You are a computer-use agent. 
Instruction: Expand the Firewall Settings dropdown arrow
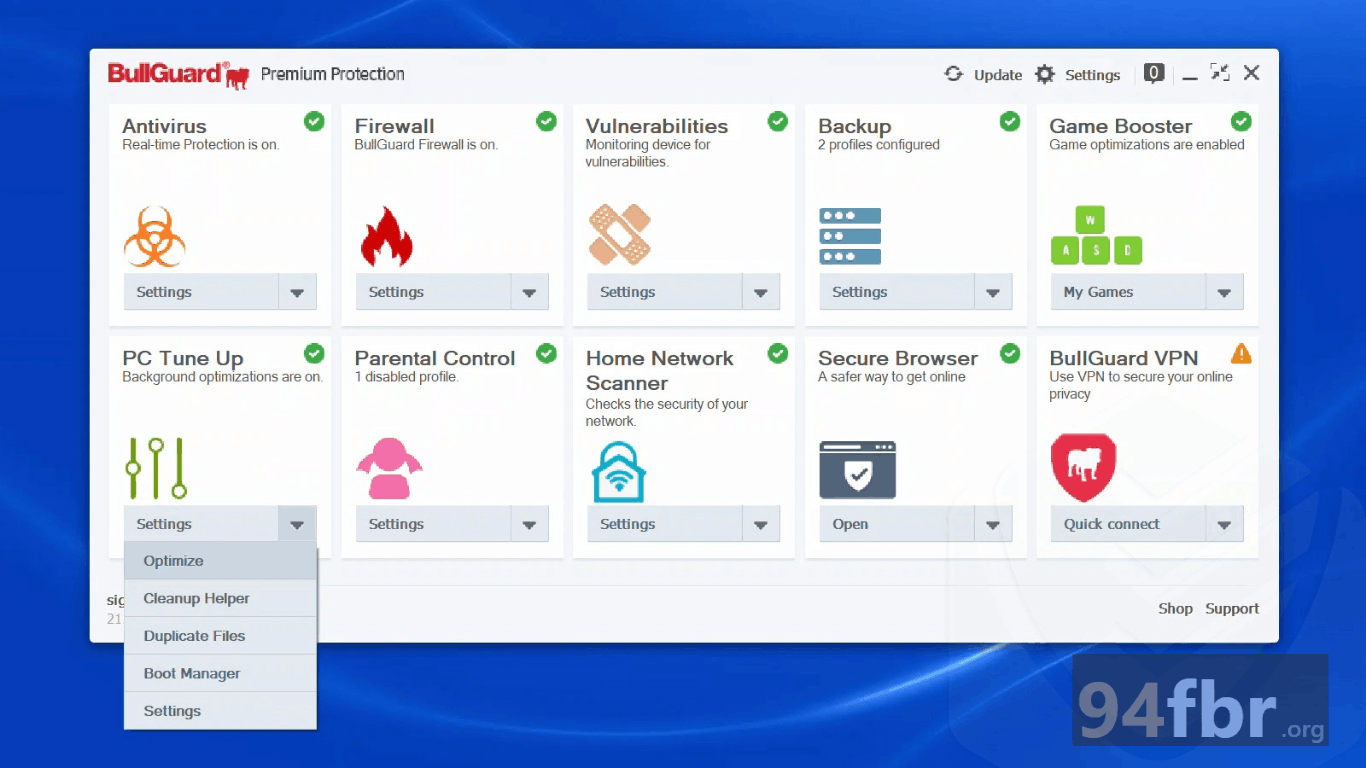(x=529, y=292)
